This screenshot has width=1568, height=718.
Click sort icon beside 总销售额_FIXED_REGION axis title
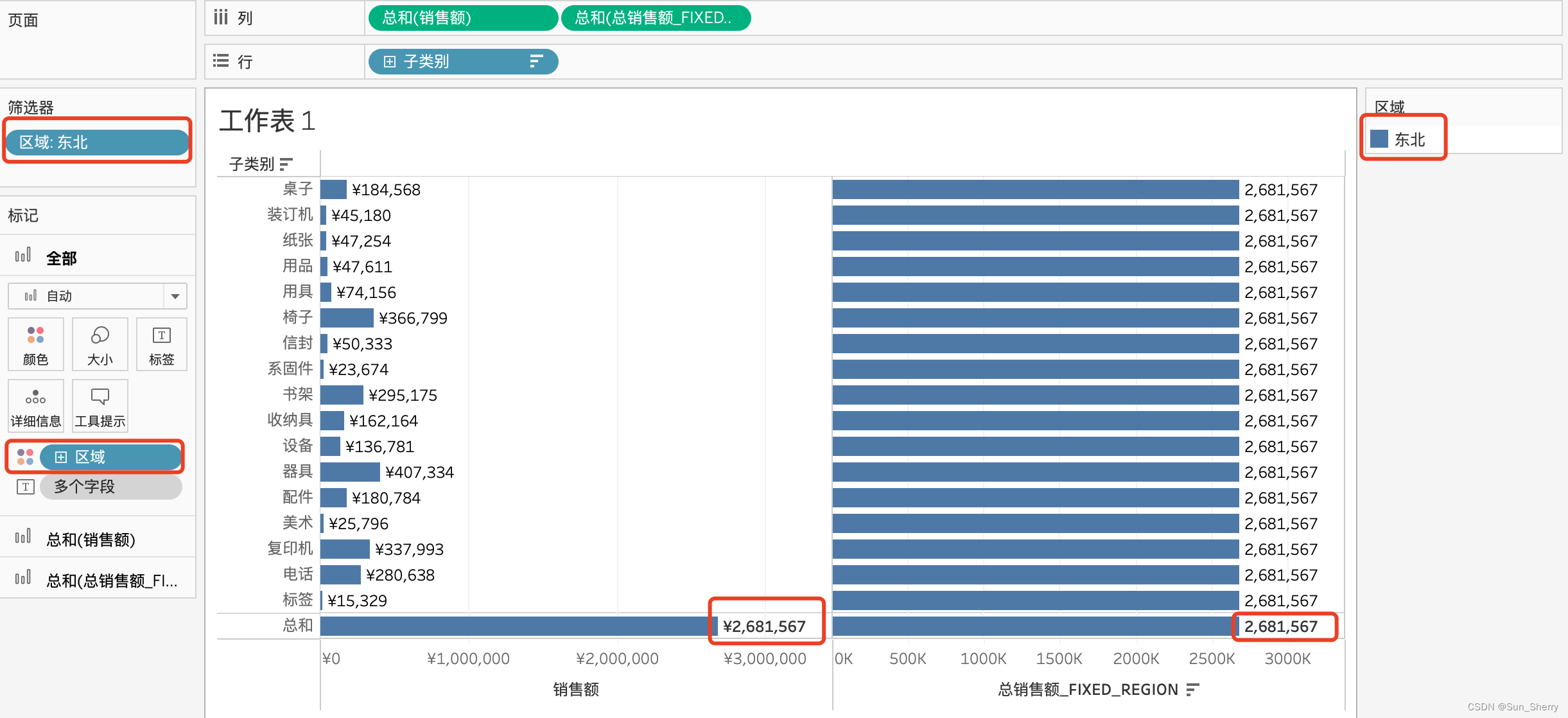1192,690
